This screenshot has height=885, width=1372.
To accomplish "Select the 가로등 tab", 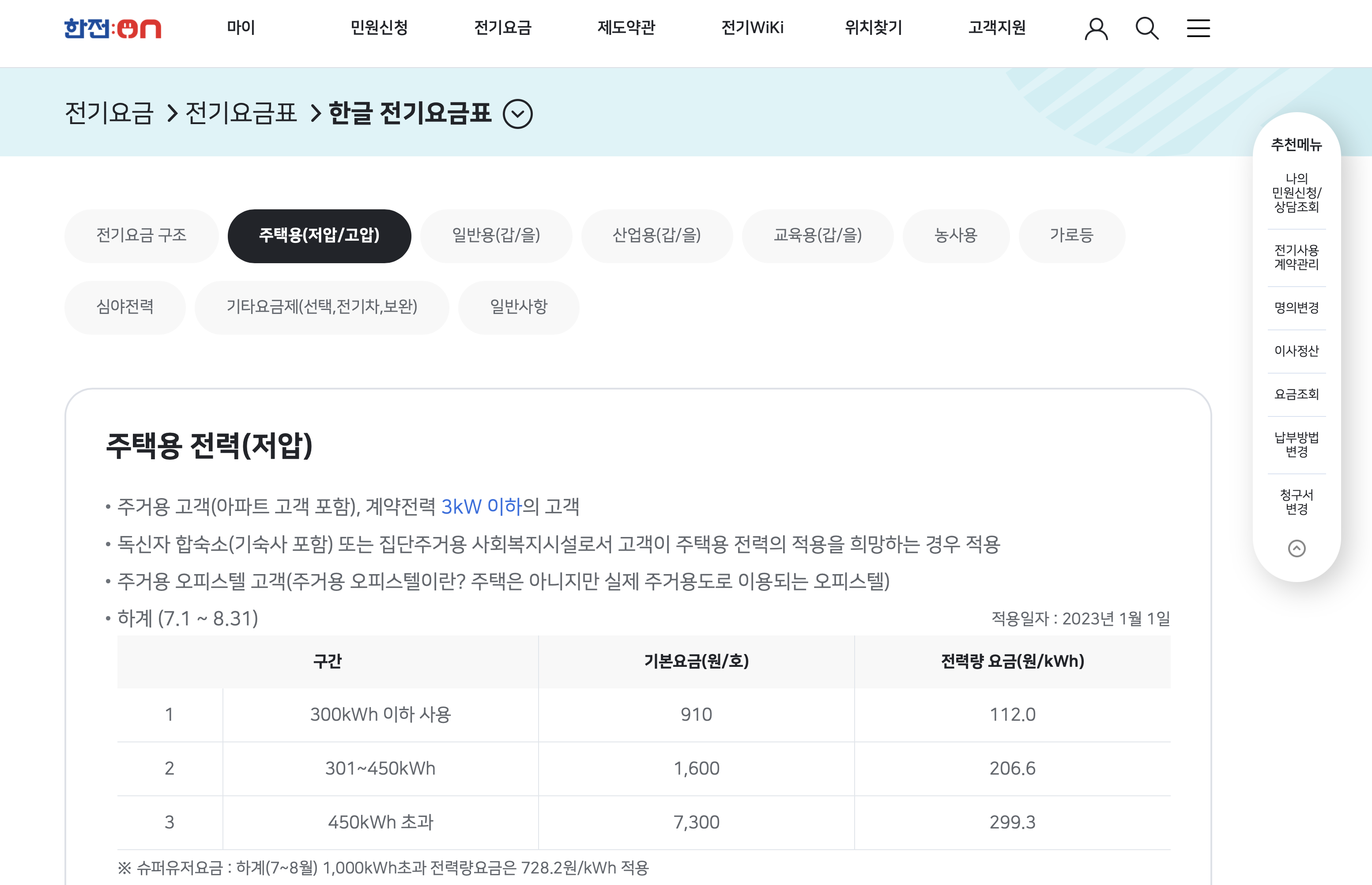I will (1071, 236).
